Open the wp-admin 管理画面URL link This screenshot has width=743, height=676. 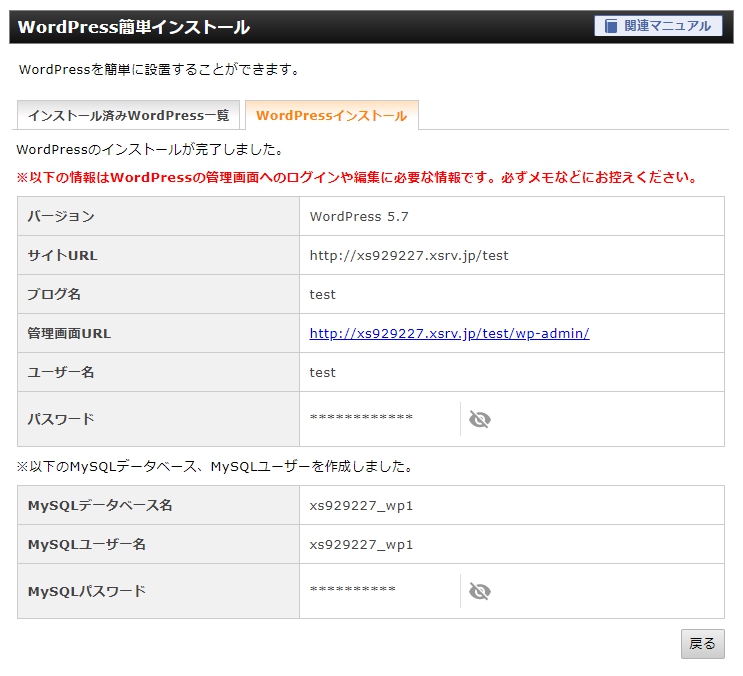tap(449, 333)
